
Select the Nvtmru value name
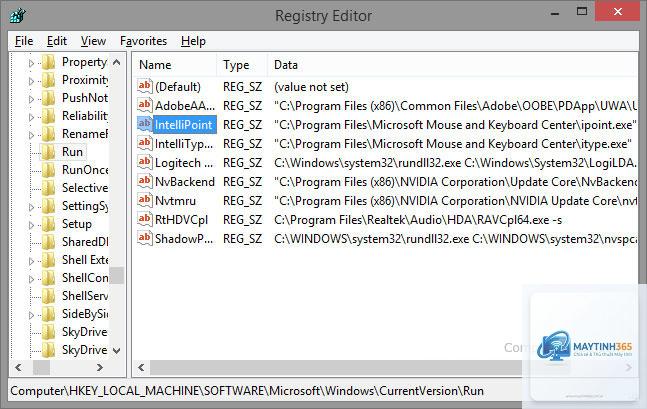(x=175, y=201)
